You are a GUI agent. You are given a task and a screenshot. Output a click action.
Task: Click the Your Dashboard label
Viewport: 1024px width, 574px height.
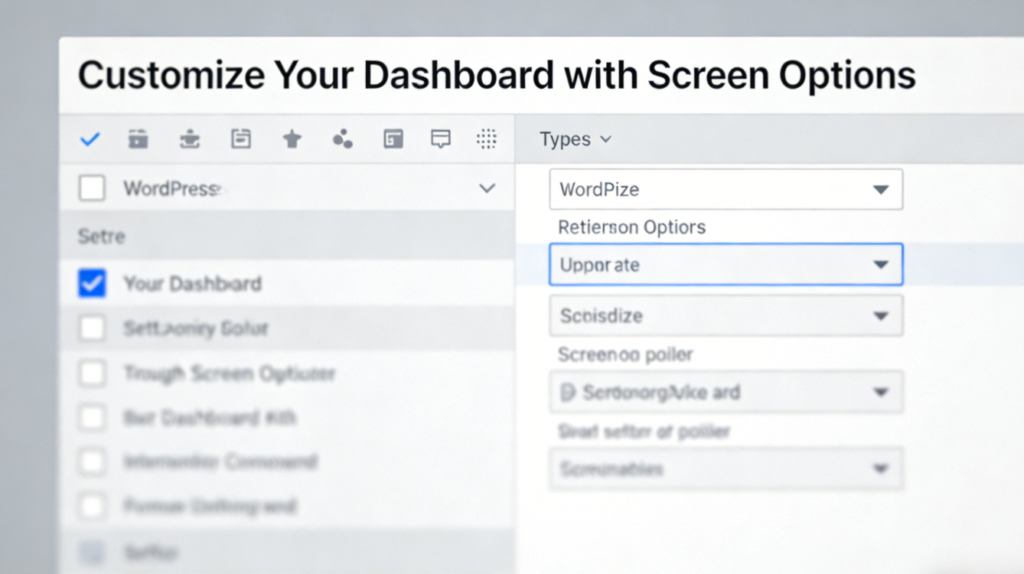click(x=192, y=284)
